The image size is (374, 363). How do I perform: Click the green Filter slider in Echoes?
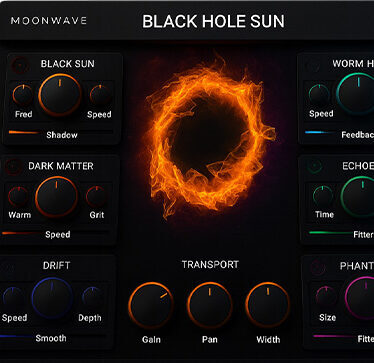[x=341, y=233]
